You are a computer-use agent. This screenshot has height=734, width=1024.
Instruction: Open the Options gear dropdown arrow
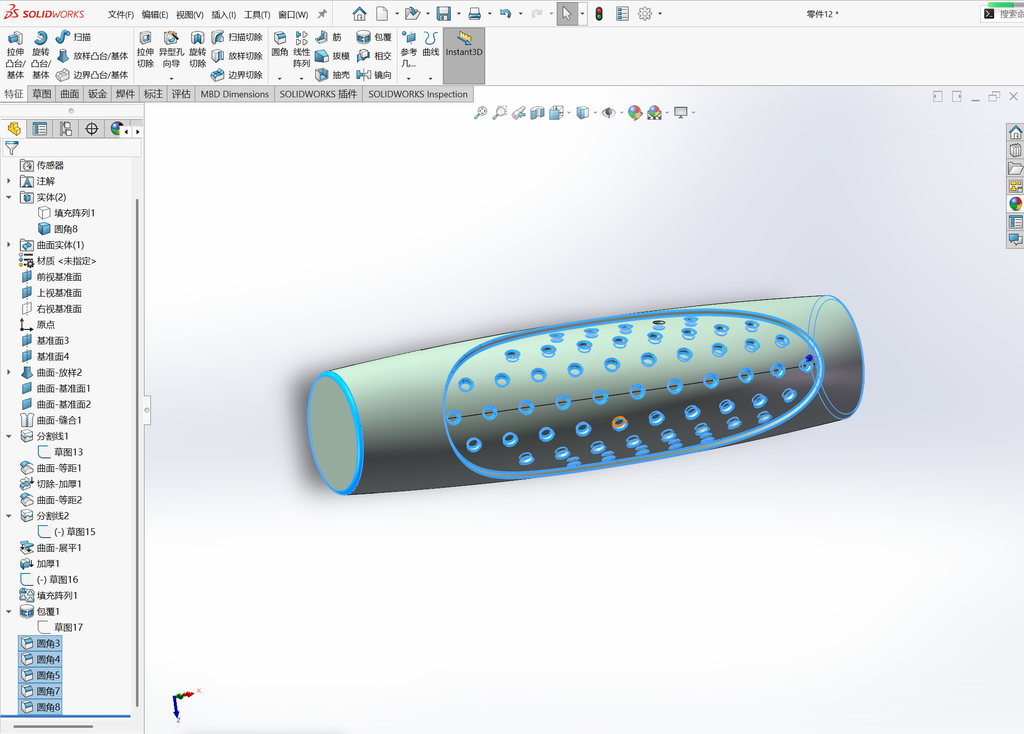tap(660, 14)
